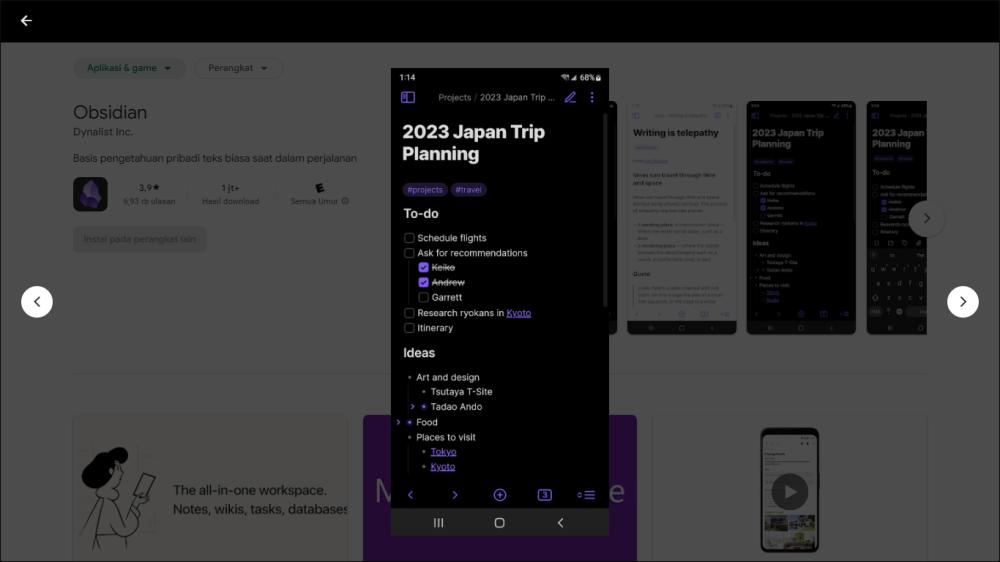
Task: Check the Garrett checkbox
Action: coord(423,297)
